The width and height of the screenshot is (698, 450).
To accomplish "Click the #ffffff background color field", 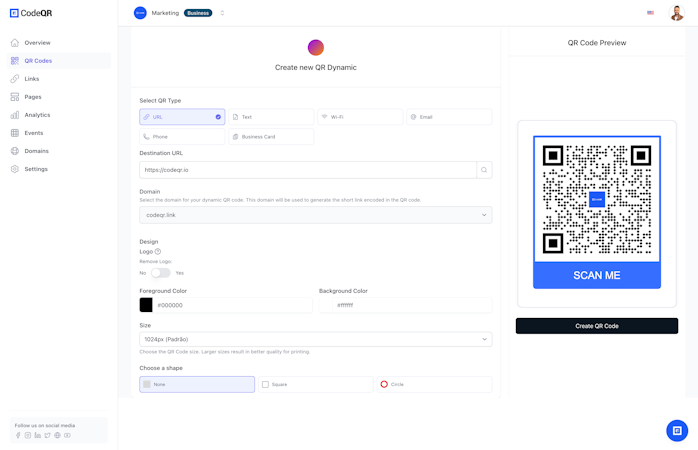I will 412,305.
